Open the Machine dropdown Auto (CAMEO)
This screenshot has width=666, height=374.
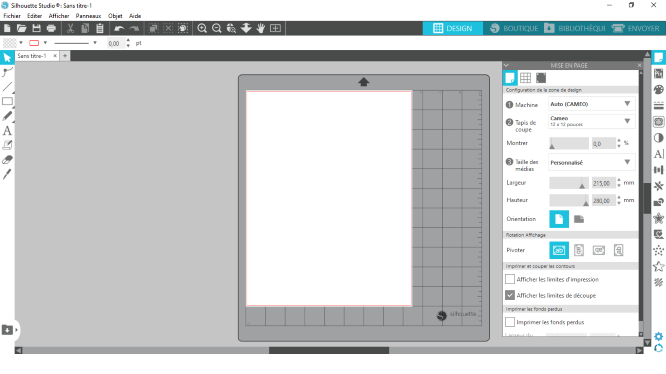pyautogui.click(x=591, y=104)
